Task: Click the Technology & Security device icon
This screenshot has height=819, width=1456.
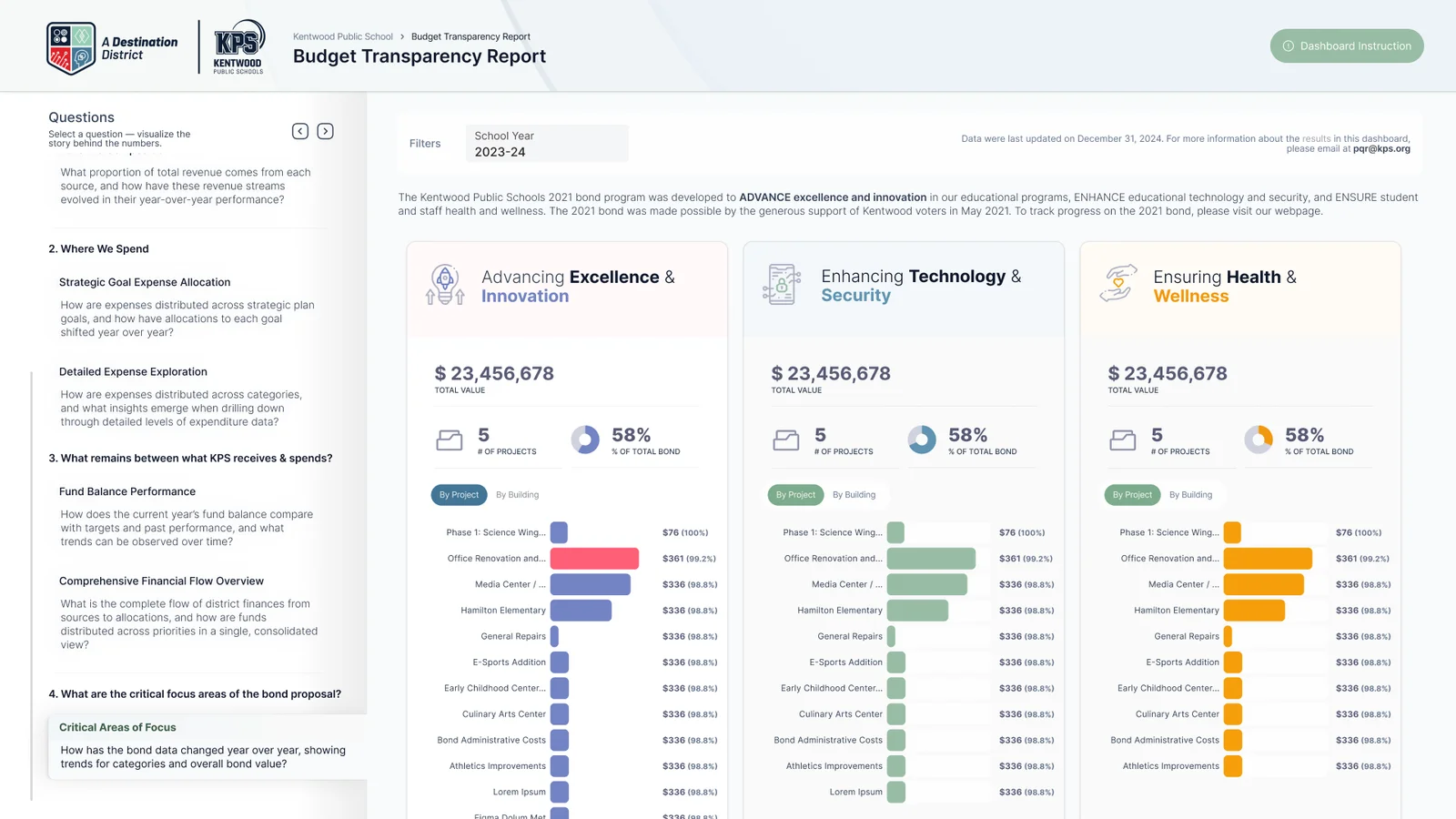Action: click(782, 284)
